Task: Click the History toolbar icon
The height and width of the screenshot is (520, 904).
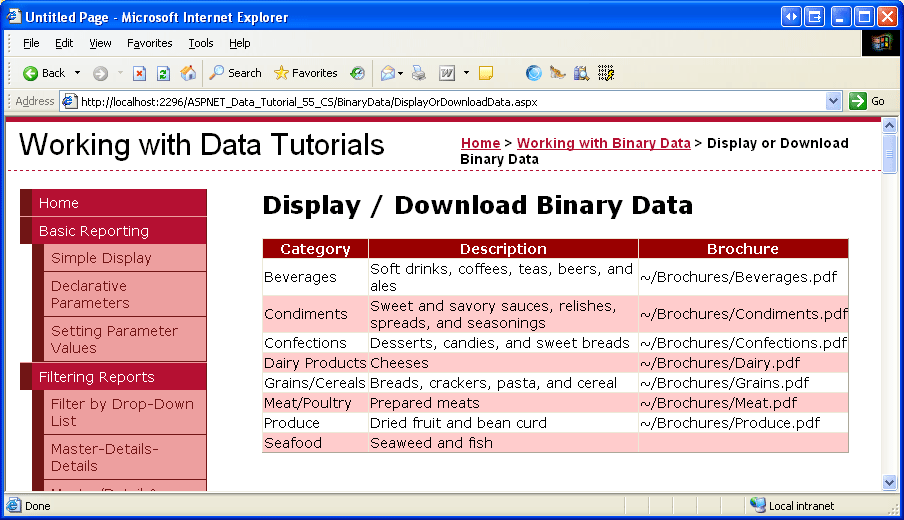Action: point(357,73)
